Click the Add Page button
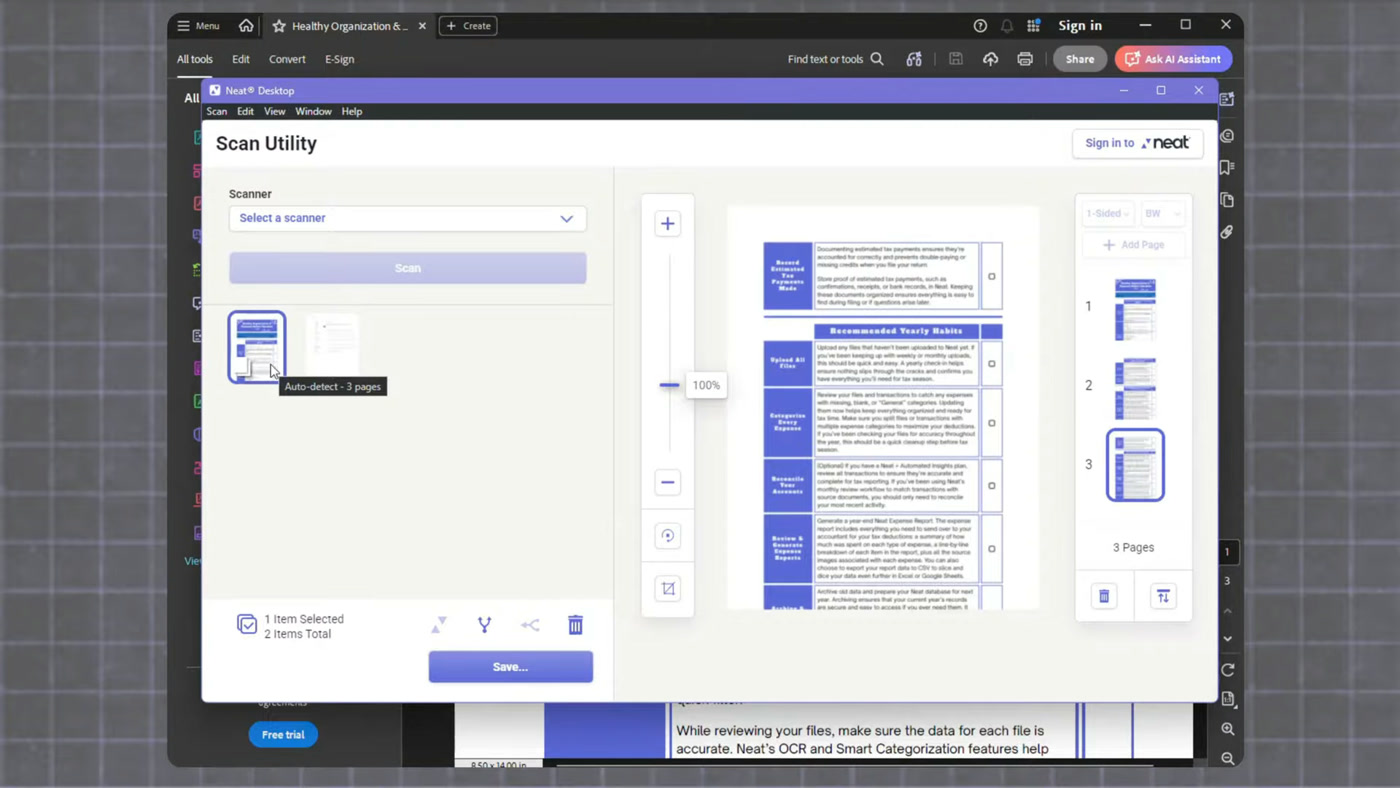The width and height of the screenshot is (1400, 788). (1134, 244)
